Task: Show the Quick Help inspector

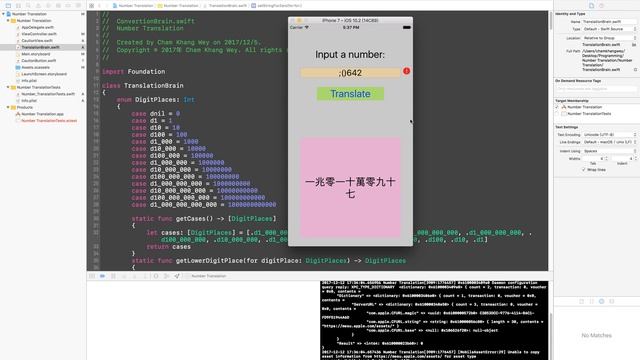Action: click(x=602, y=6)
